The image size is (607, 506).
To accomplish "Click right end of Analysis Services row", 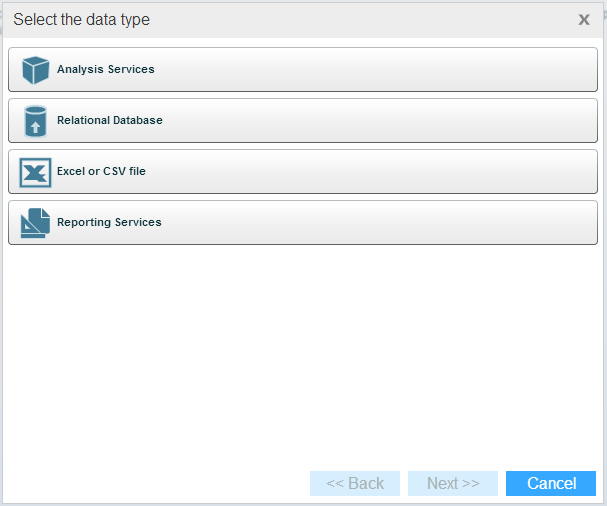I will tap(570, 70).
